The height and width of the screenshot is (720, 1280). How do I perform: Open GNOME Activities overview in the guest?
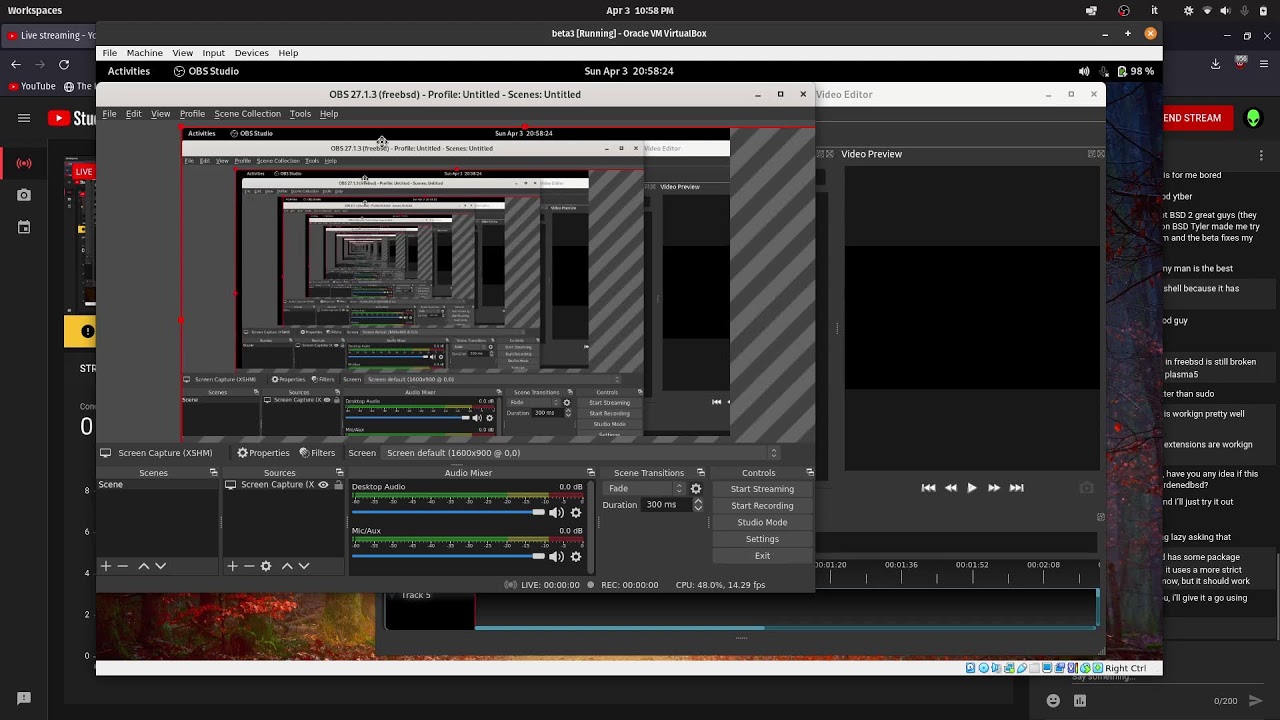tap(128, 72)
